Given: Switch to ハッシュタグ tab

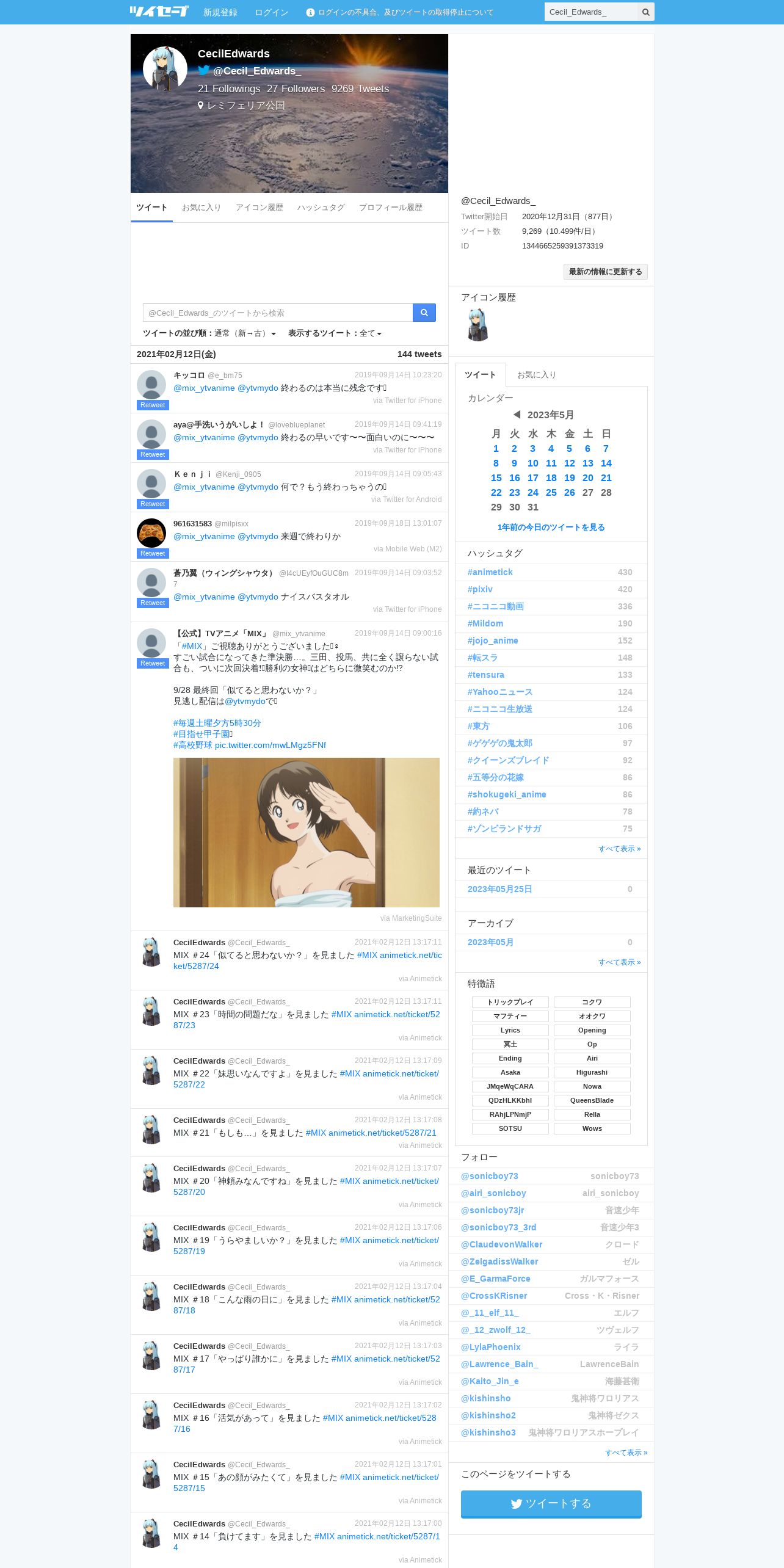Looking at the screenshot, I should click(321, 208).
